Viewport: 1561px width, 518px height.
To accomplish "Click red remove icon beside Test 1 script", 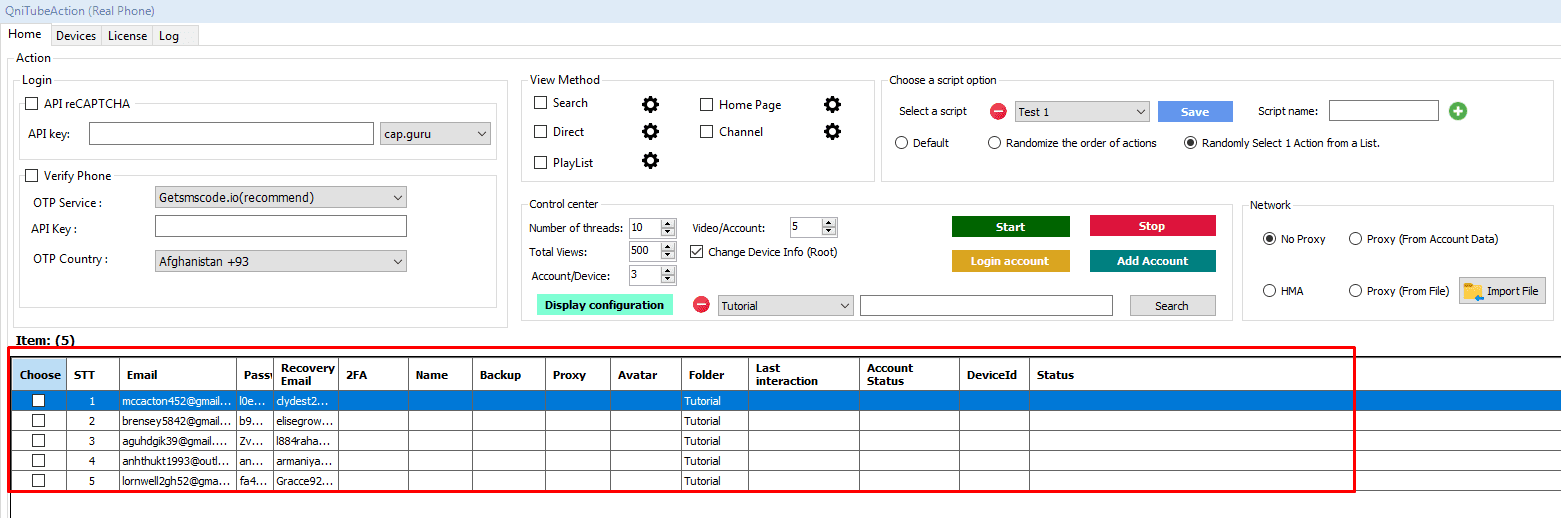I will click(x=998, y=112).
